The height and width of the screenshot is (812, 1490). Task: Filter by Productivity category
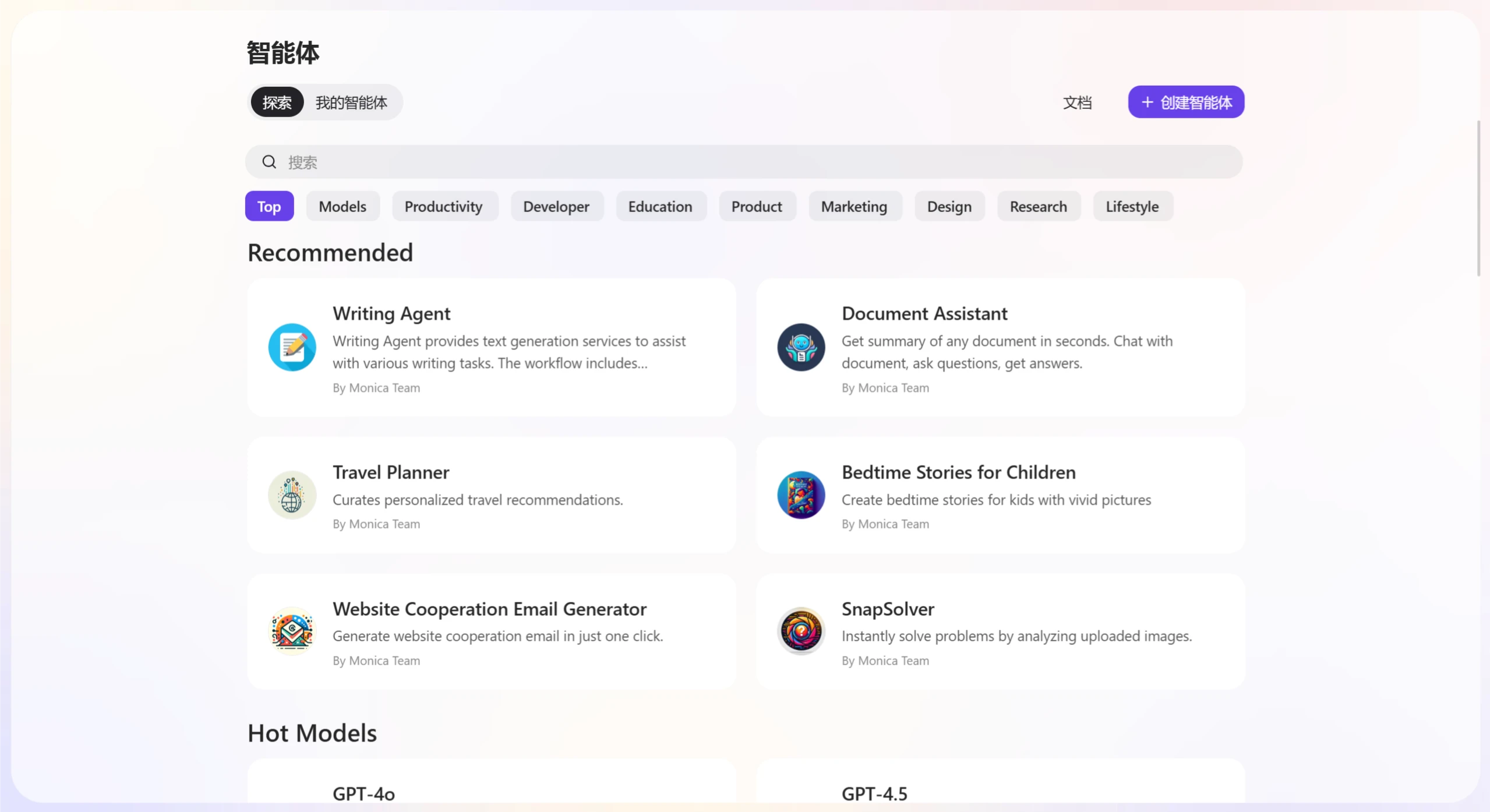tap(444, 206)
